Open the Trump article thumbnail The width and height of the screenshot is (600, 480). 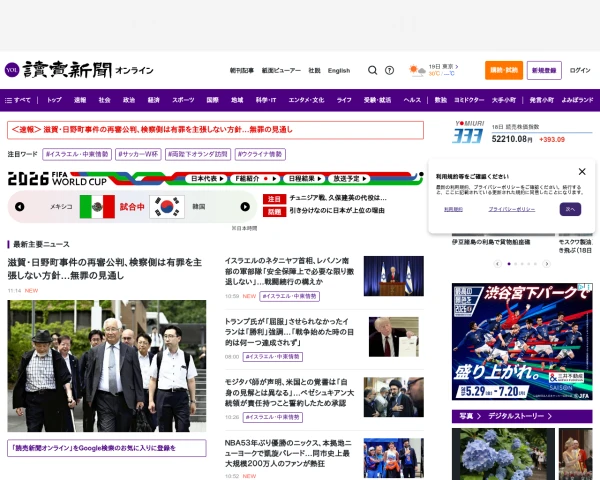(394, 337)
